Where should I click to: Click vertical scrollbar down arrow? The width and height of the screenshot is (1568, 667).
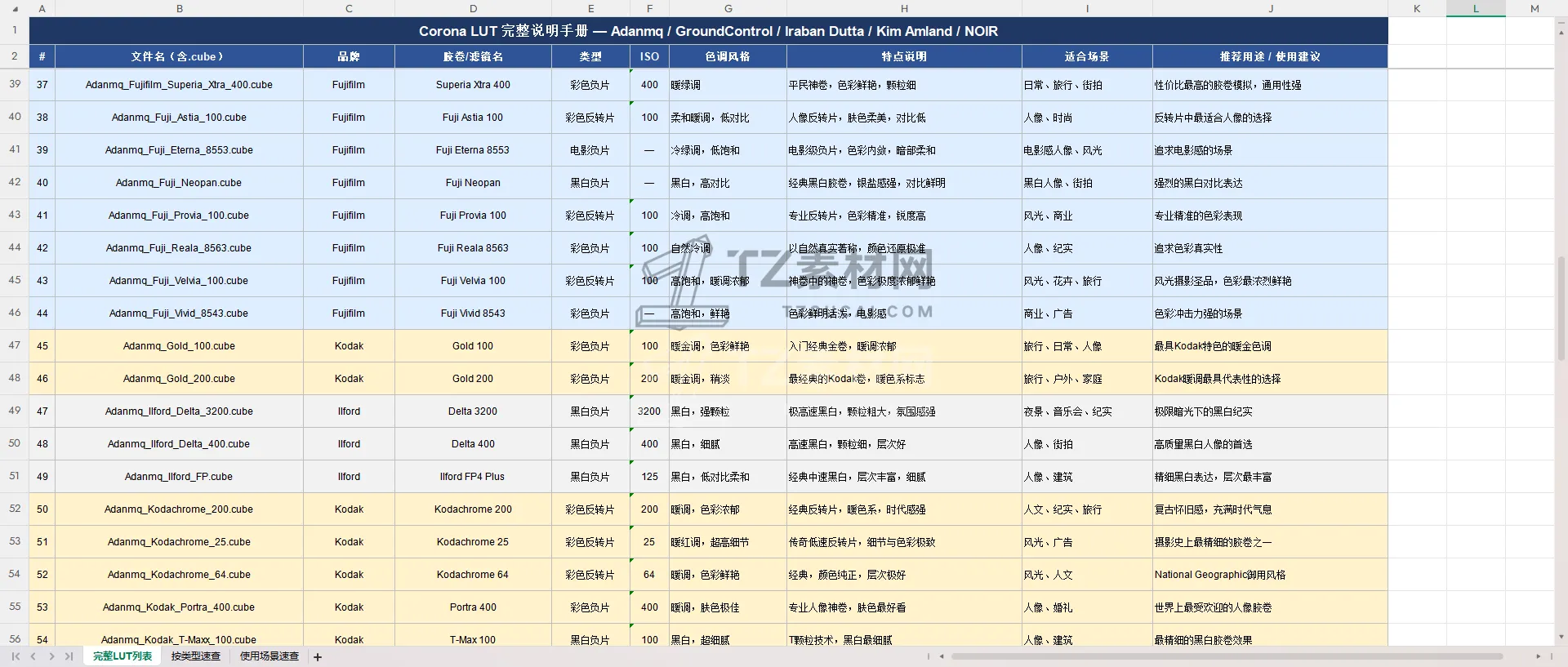[1561, 637]
